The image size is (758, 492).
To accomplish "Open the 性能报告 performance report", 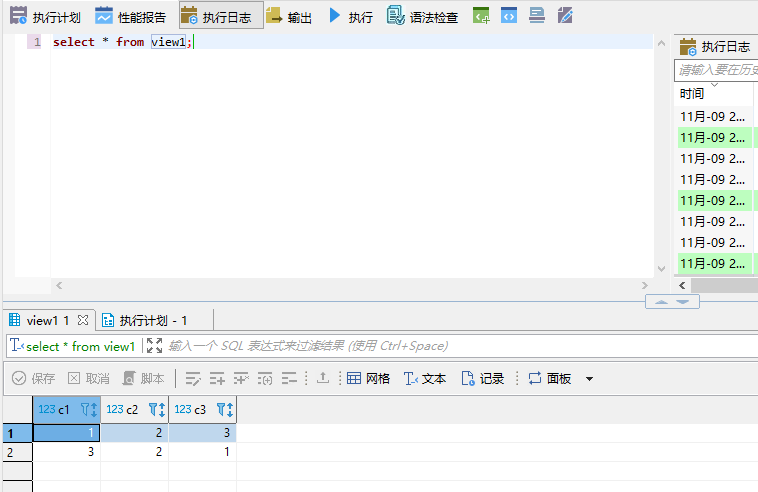I will point(131,17).
